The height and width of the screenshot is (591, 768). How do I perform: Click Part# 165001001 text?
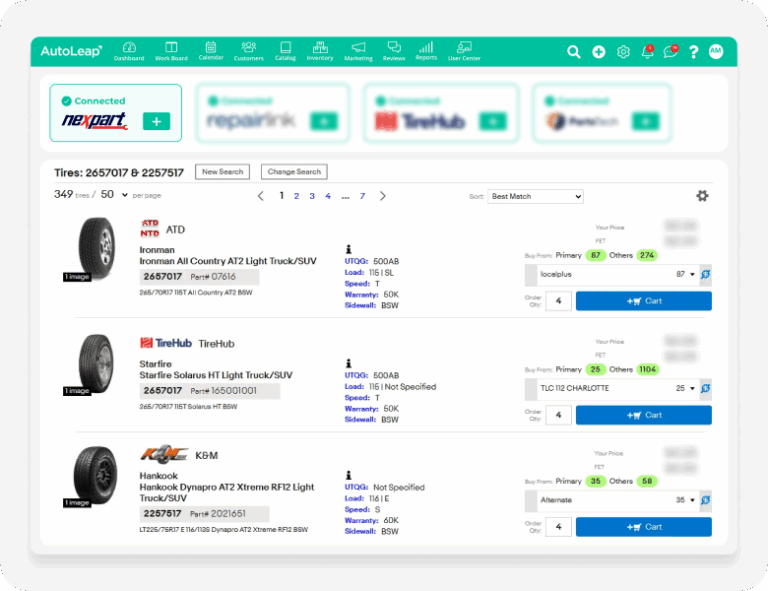pyautogui.click(x=223, y=391)
